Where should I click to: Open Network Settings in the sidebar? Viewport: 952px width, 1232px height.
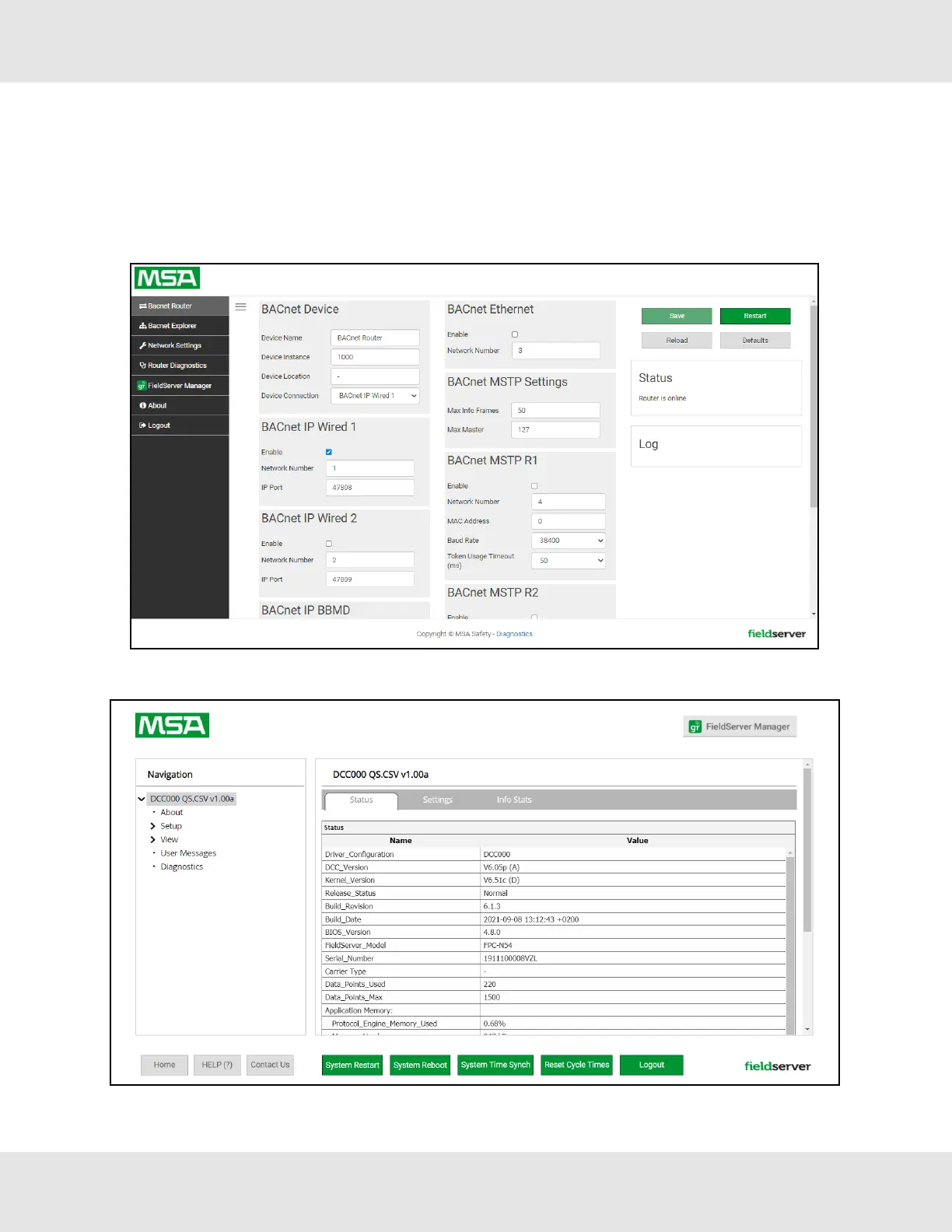(180, 345)
